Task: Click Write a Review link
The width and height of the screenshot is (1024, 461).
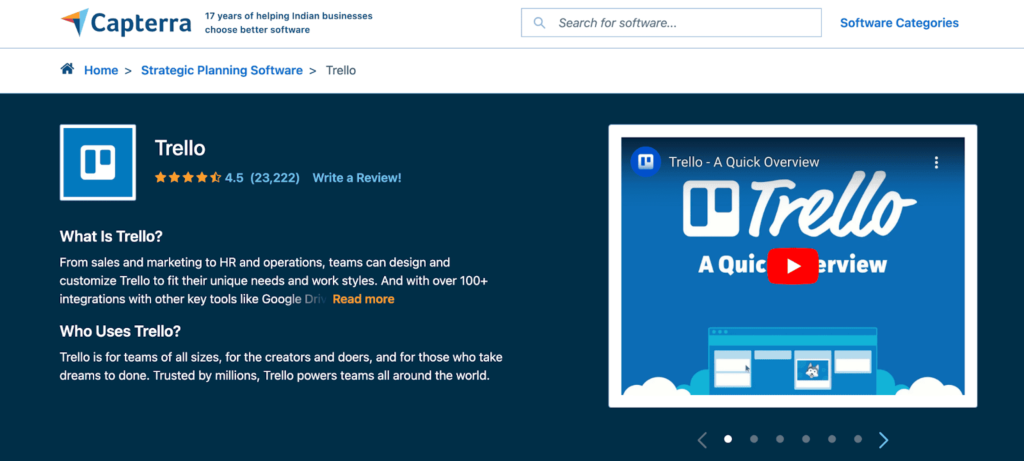Action: 357,178
